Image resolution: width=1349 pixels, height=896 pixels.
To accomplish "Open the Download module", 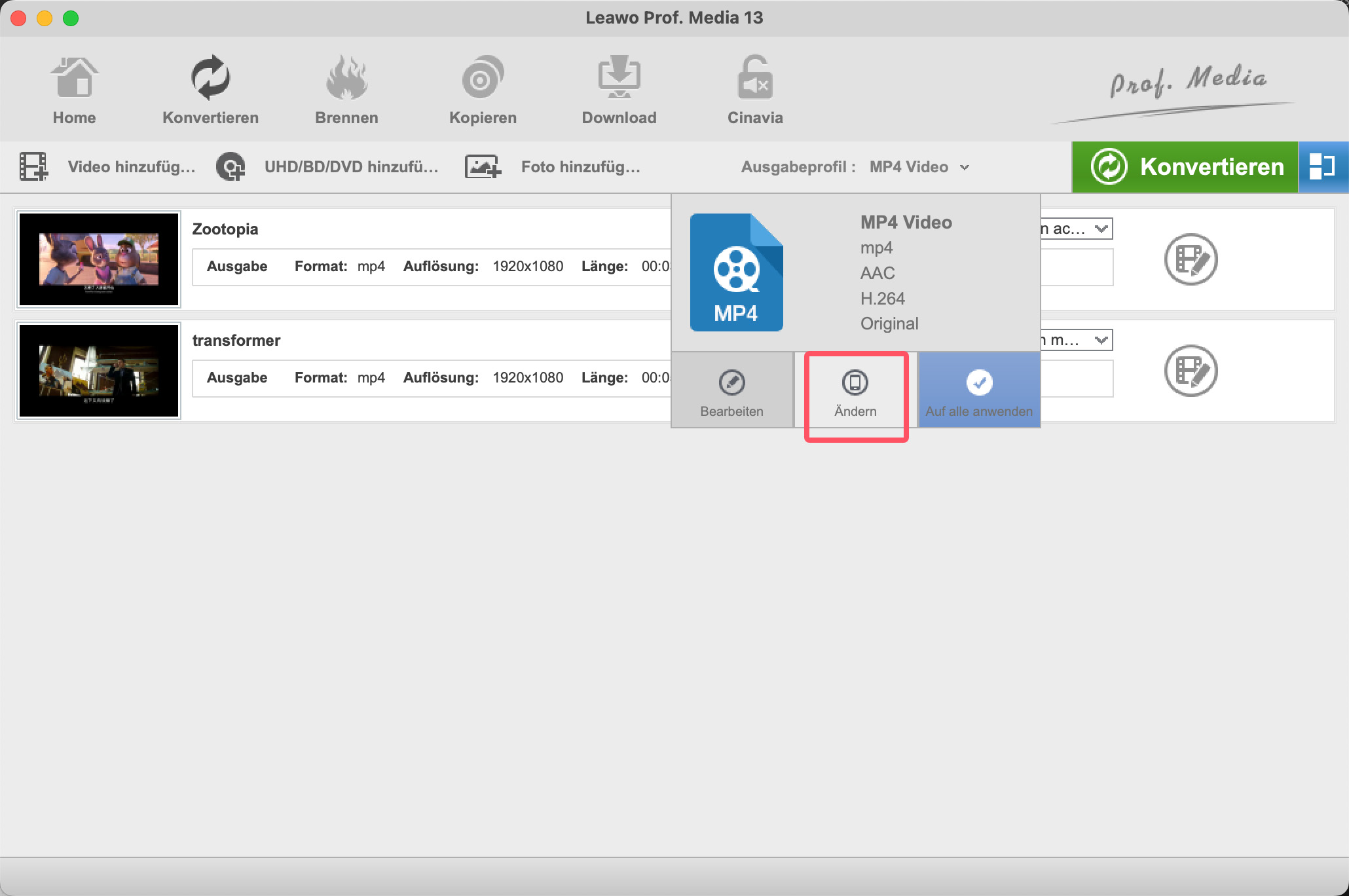I will pos(619,90).
